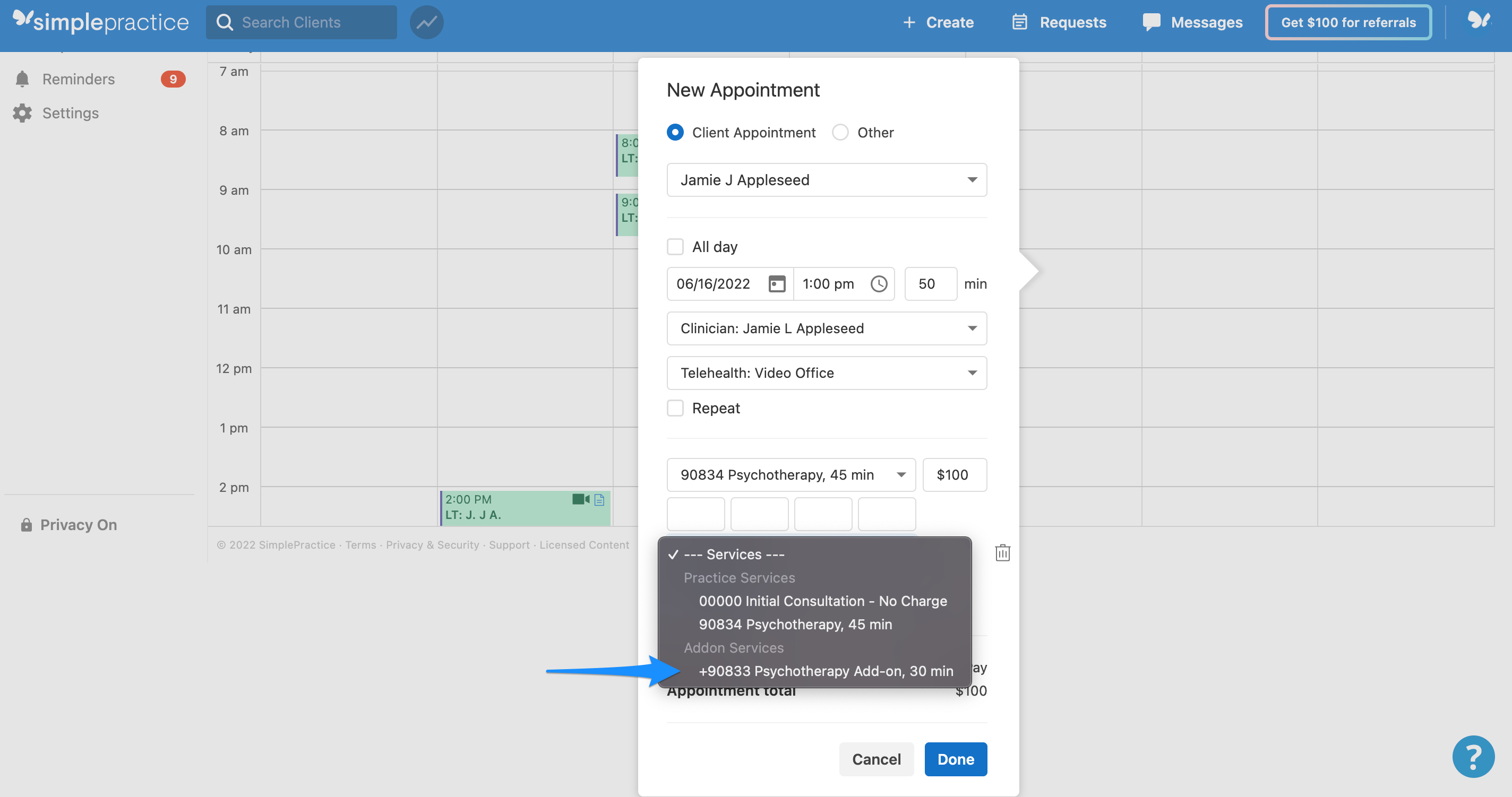Open the date picker calendar icon

coord(777,283)
